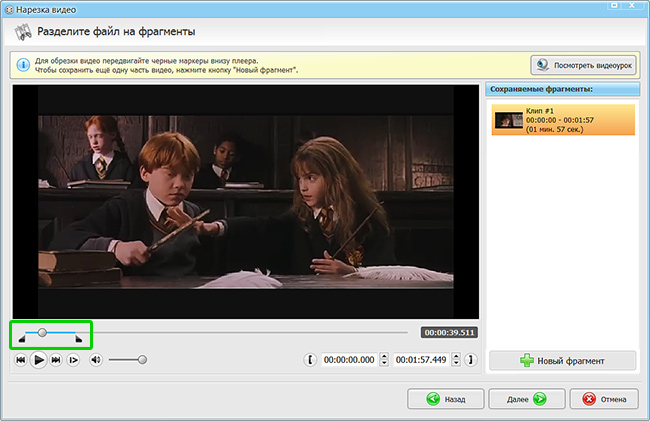Image resolution: width=650 pixels, height=421 pixels.
Task: Set fragment start with the left bracket button
Action: click(310, 360)
